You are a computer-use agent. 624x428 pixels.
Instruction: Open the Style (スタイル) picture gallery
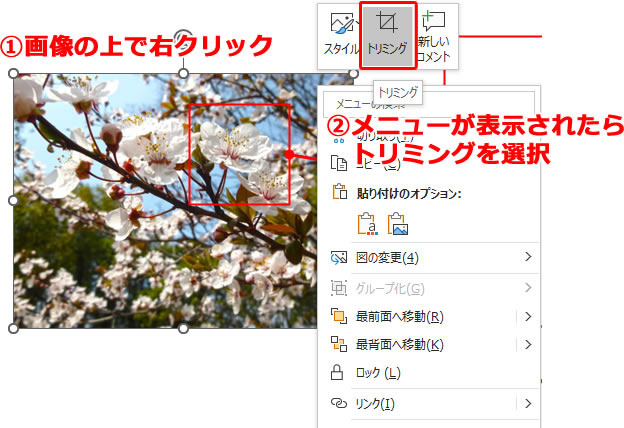click(341, 35)
